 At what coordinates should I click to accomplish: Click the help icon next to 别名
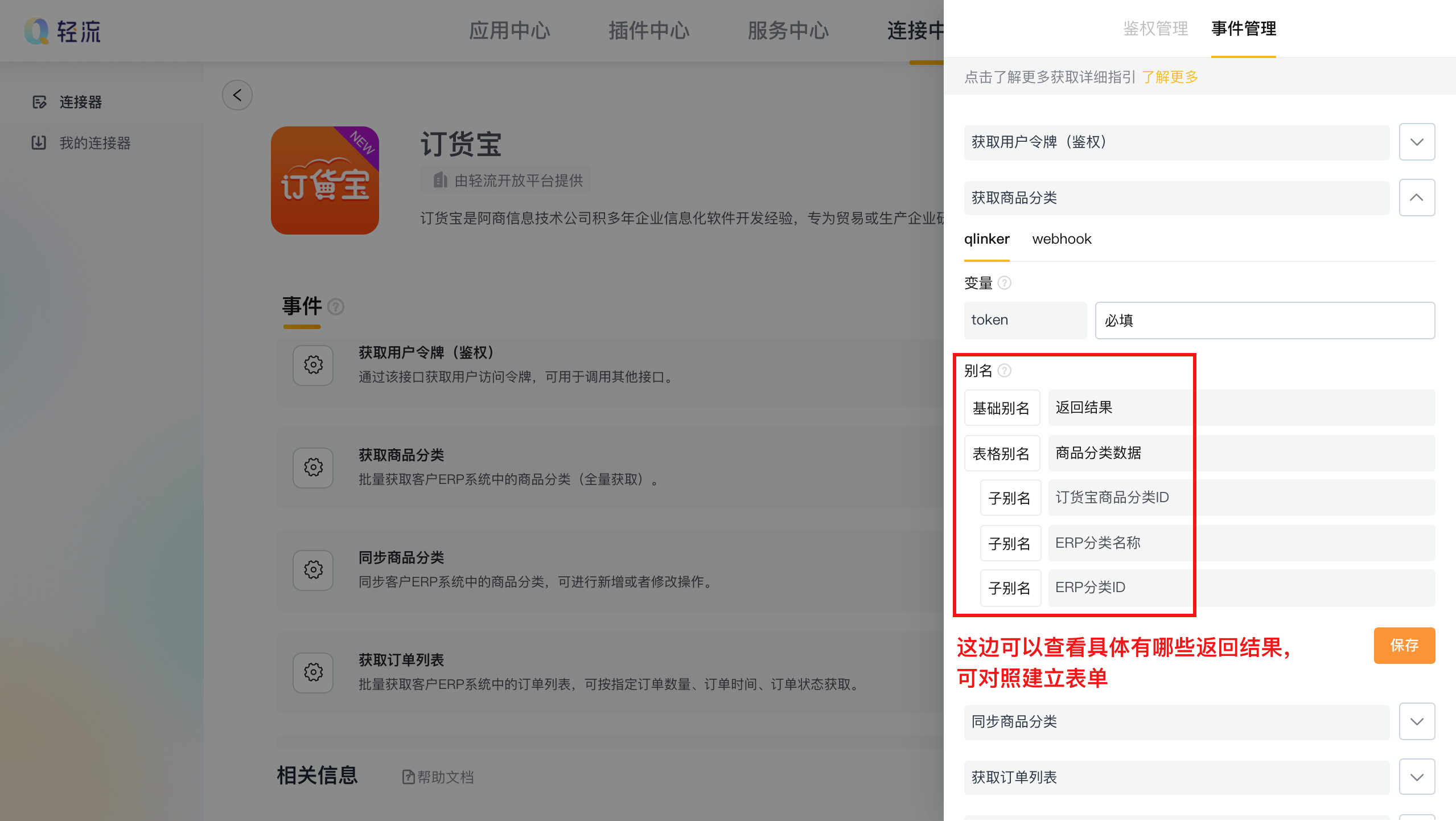click(x=1005, y=371)
